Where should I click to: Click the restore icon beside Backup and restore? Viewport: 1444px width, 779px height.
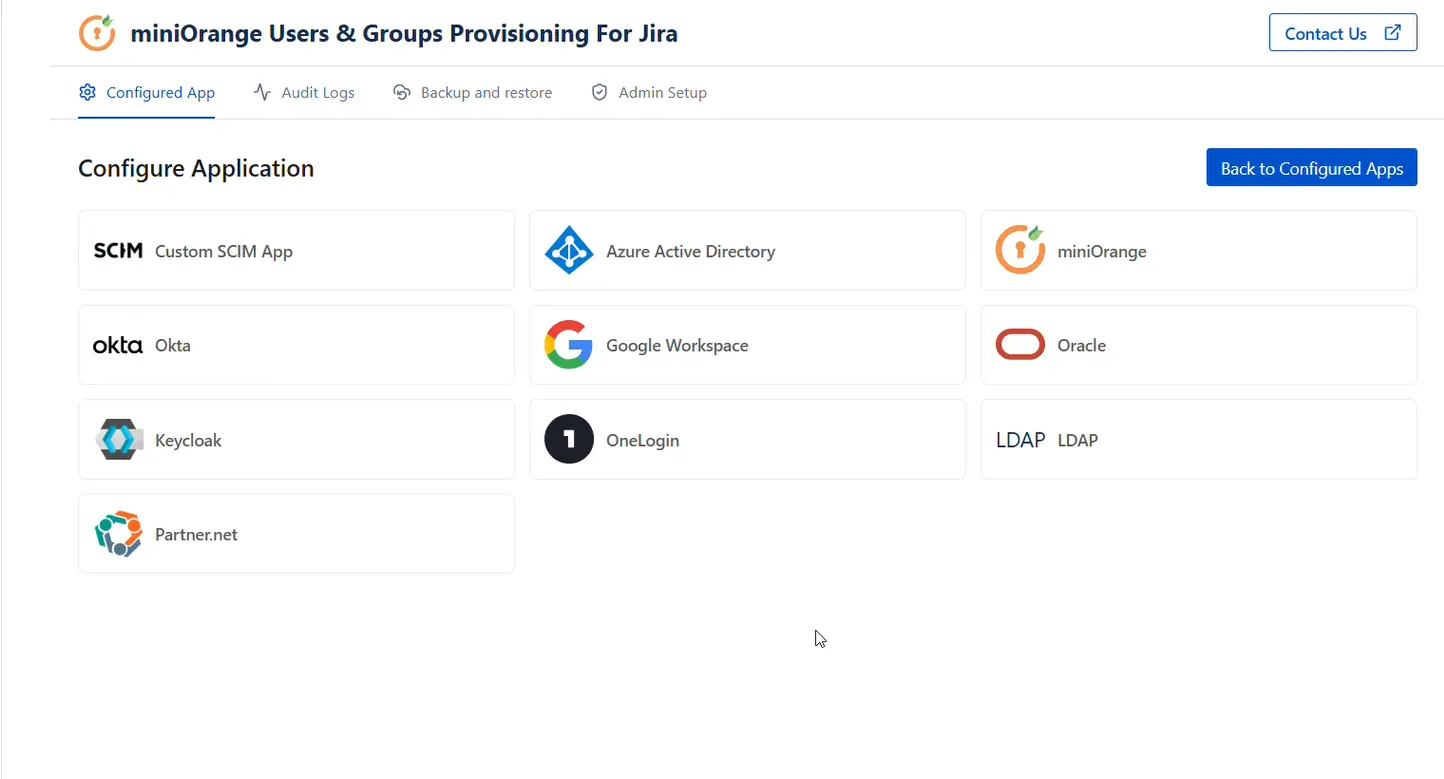(402, 92)
